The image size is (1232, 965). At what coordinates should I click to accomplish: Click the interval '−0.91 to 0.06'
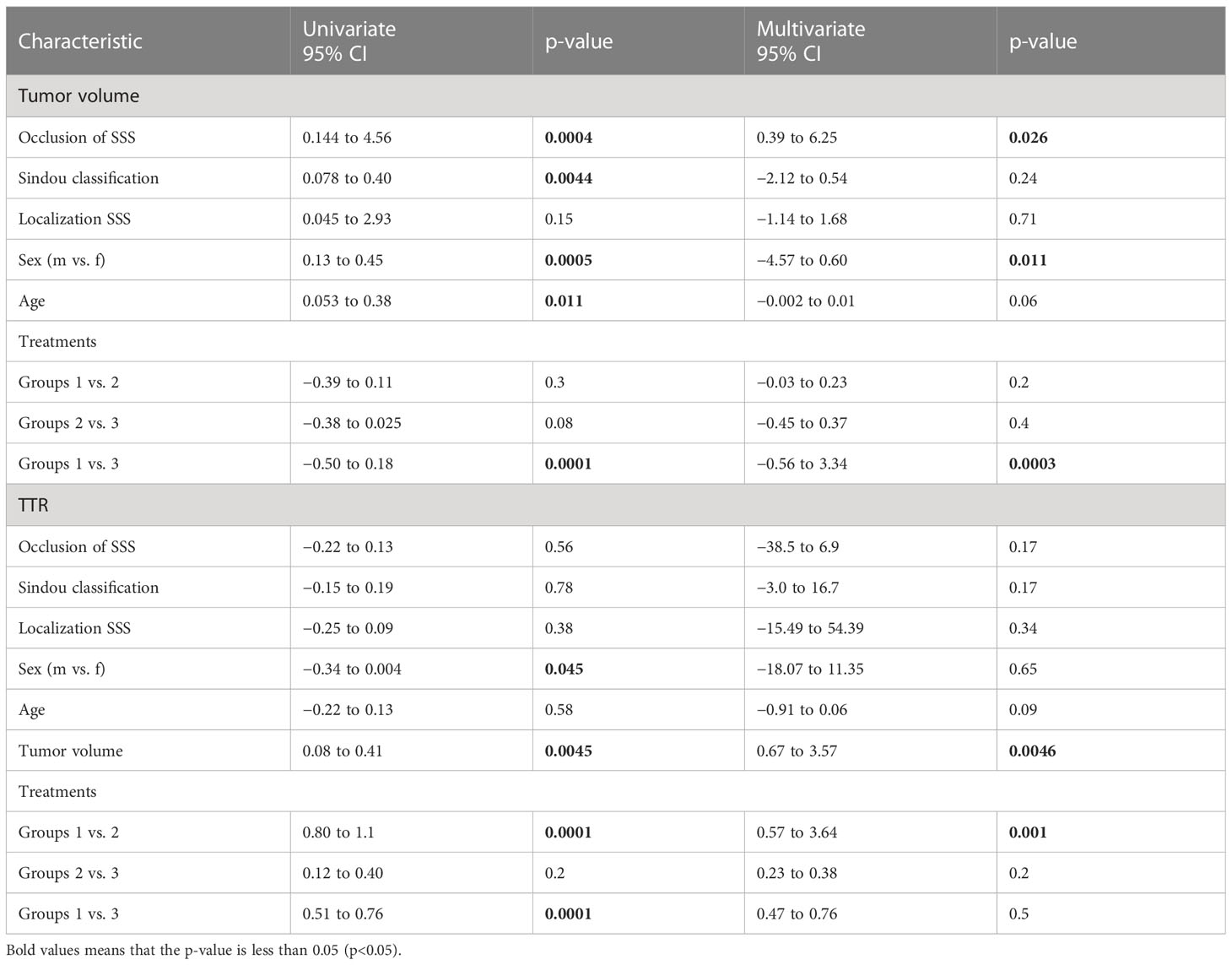(x=802, y=710)
